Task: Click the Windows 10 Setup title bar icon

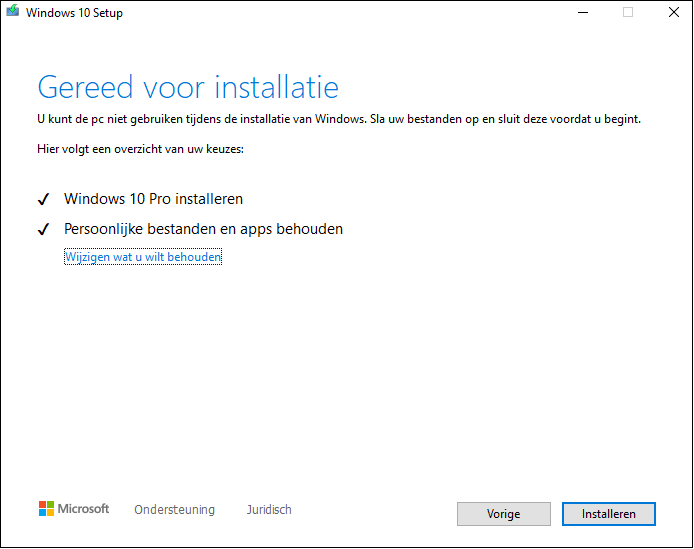Action: point(12,11)
